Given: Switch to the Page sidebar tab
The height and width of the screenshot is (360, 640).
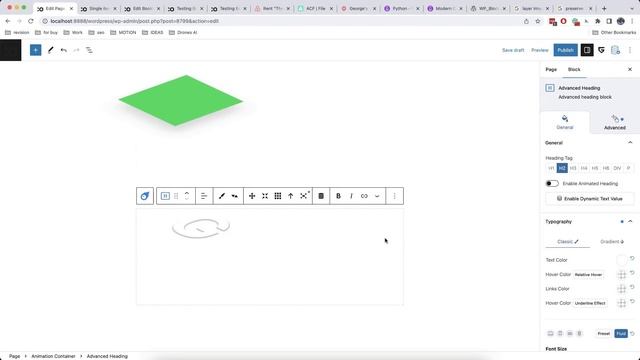Looking at the screenshot, I should tap(551, 69).
